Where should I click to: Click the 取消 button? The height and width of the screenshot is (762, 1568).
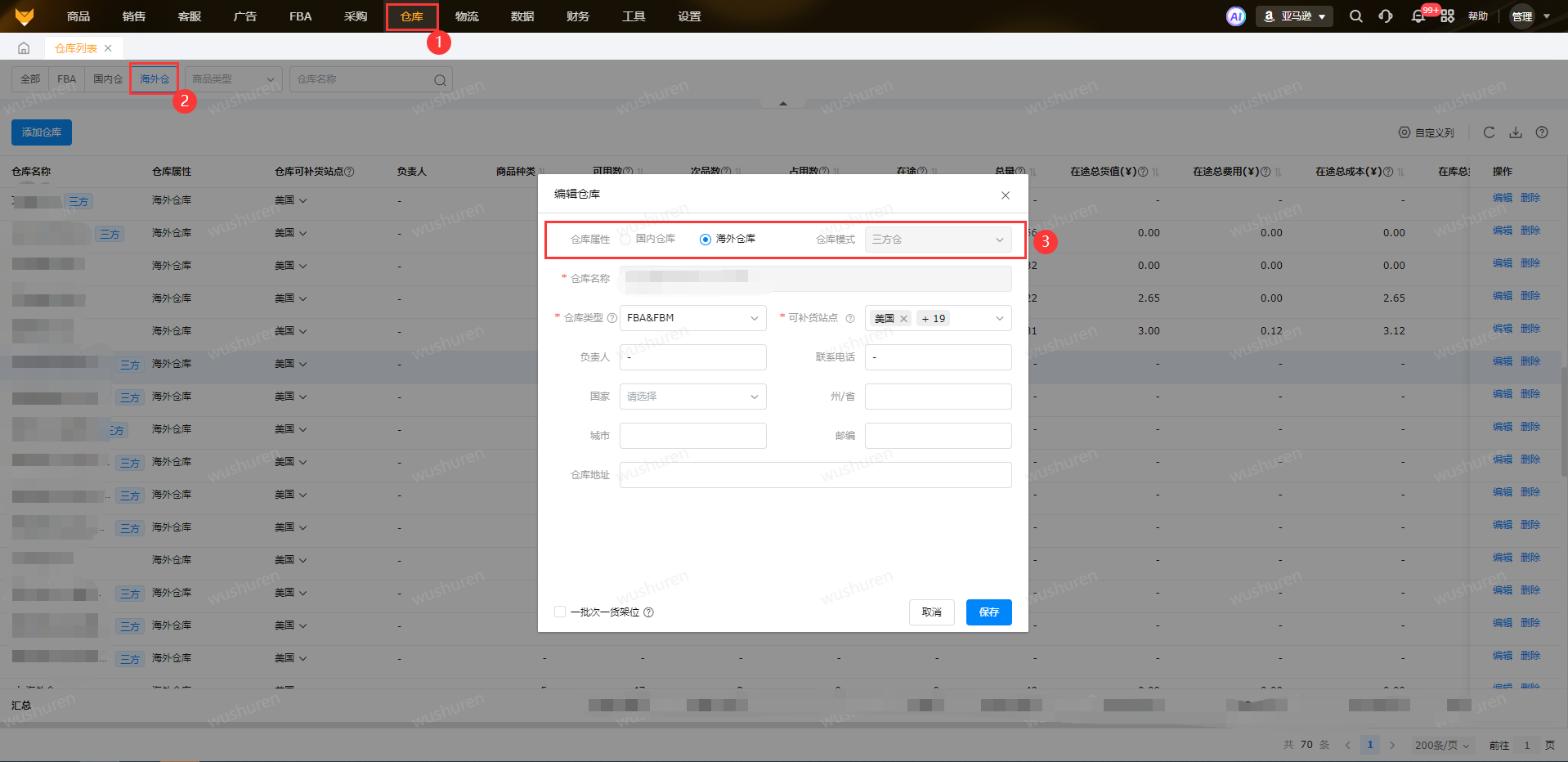[931, 612]
